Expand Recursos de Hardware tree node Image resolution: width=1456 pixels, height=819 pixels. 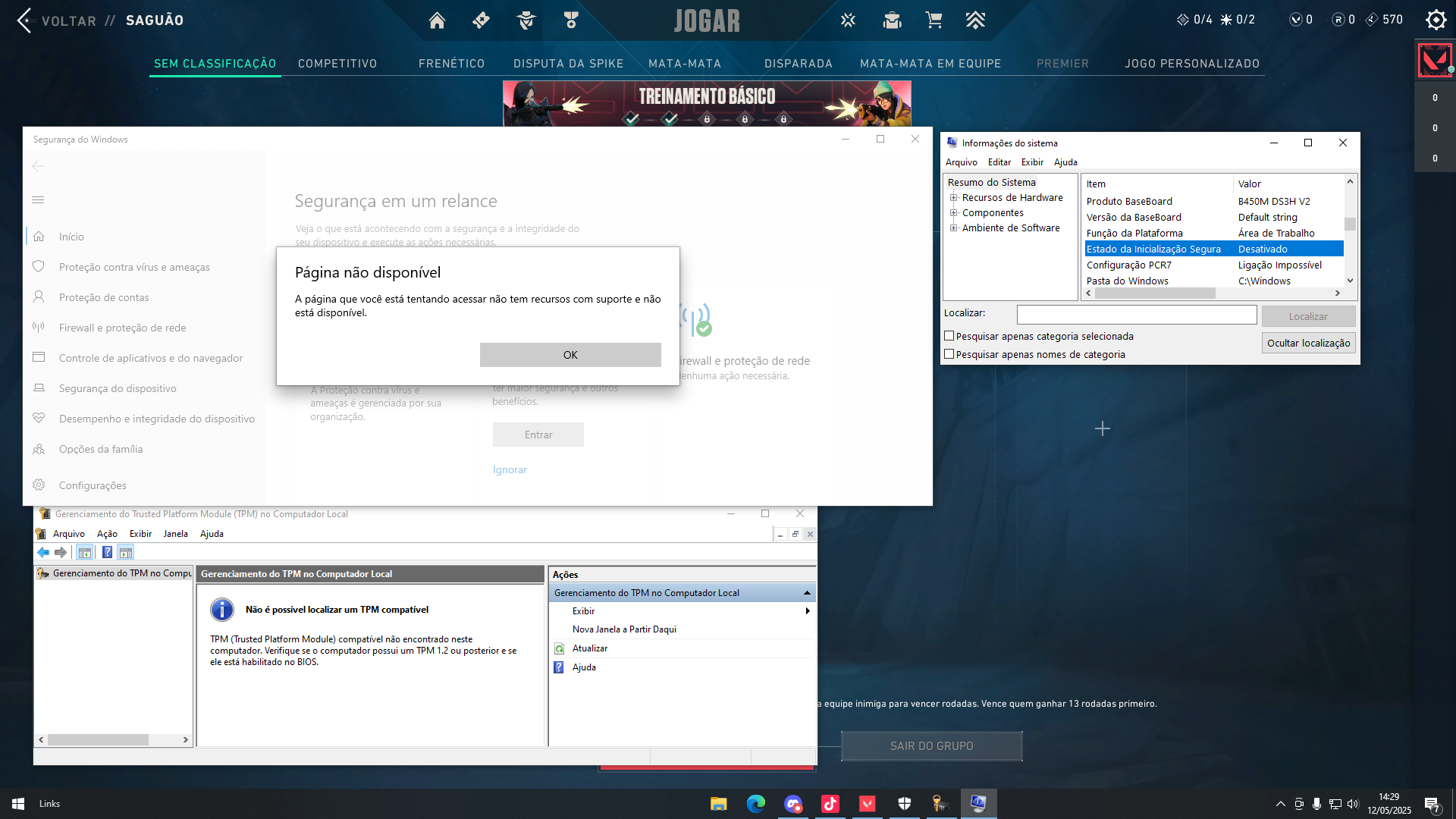point(953,198)
